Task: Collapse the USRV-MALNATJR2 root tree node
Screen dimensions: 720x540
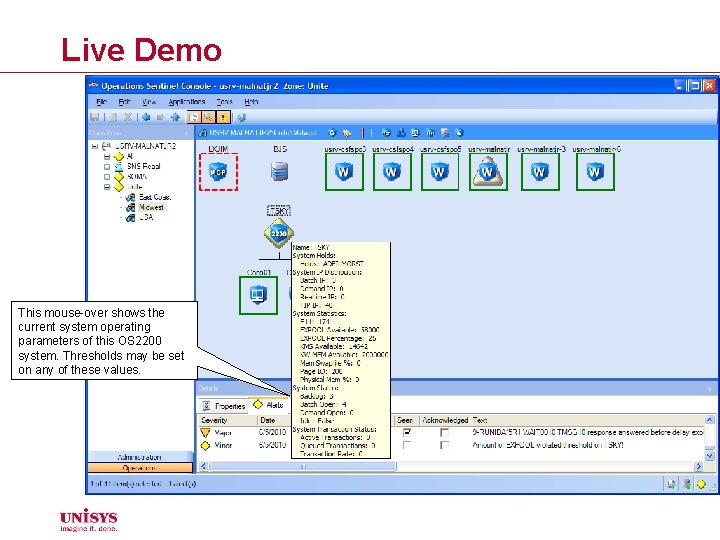Action: click(95, 146)
